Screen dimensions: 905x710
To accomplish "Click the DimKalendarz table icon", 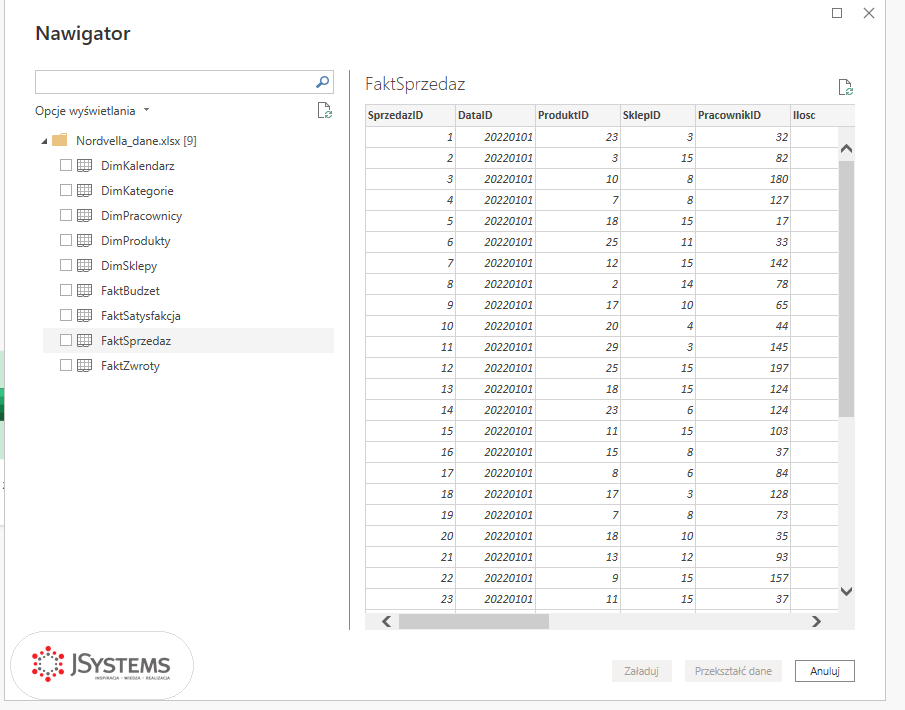I will [84, 166].
